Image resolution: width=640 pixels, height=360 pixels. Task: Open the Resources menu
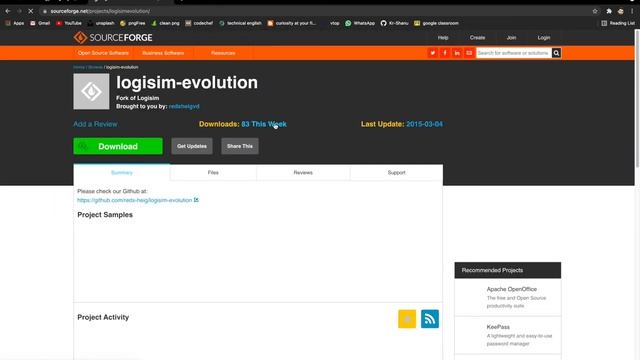pyautogui.click(x=223, y=53)
